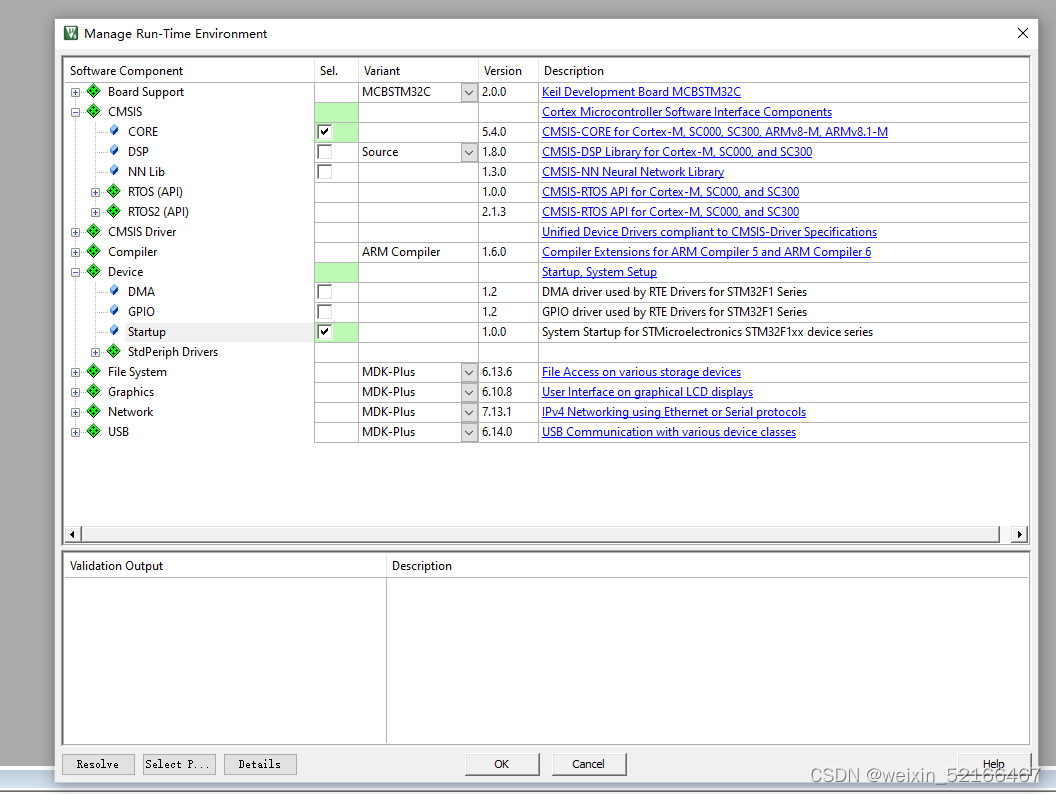Screen dimensions: 1056x794
Task: Click the RTOS2 (API) green diamond icon
Action: coord(114,211)
